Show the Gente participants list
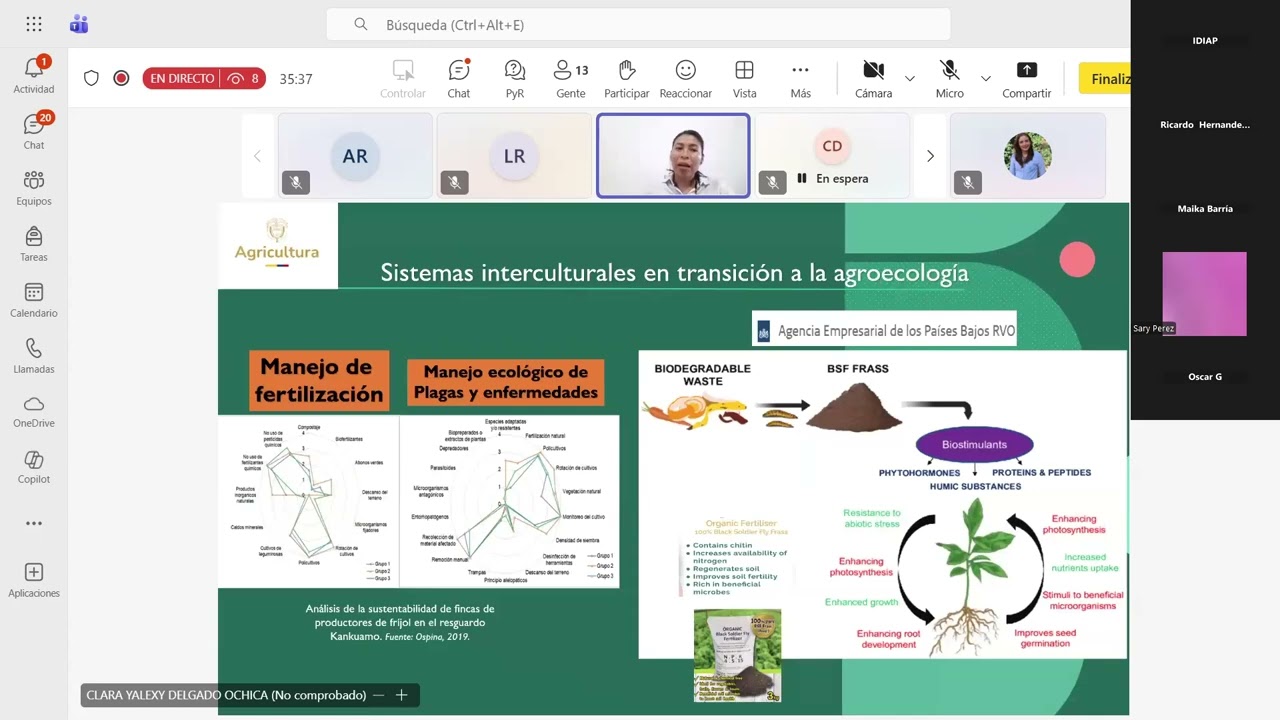 point(571,79)
